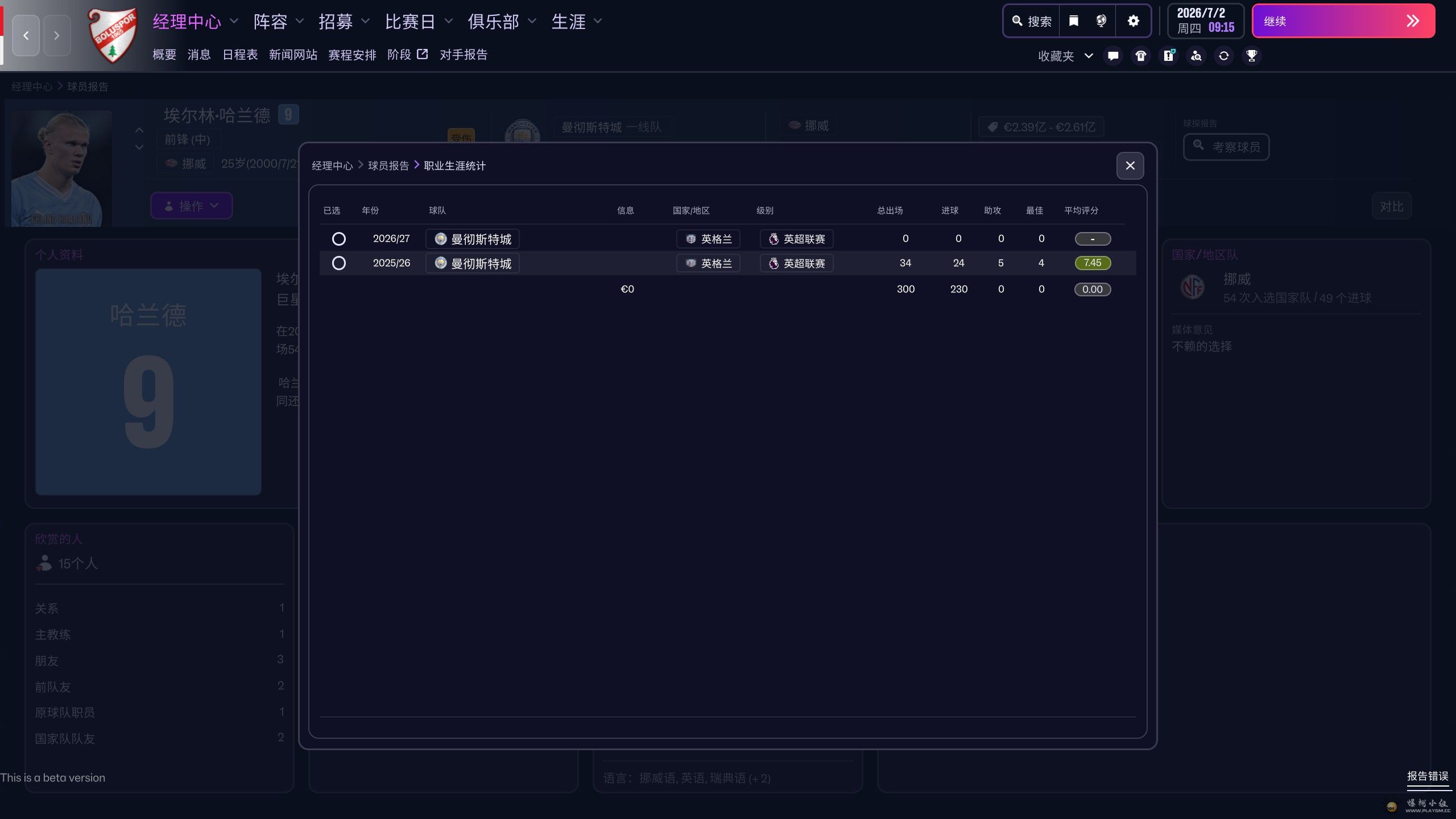Click the bookmark icon in the top bar
Screen dimensions: 1456x819
click(x=1073, y=21)
